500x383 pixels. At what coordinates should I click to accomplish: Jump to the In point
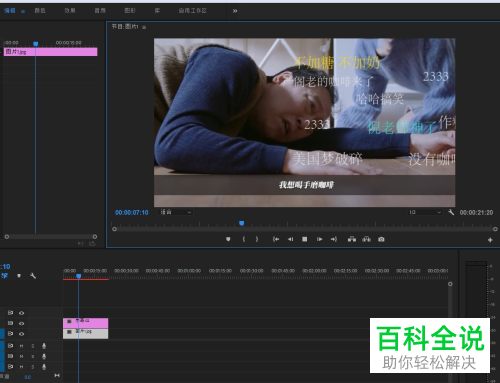tap(276, 239)
